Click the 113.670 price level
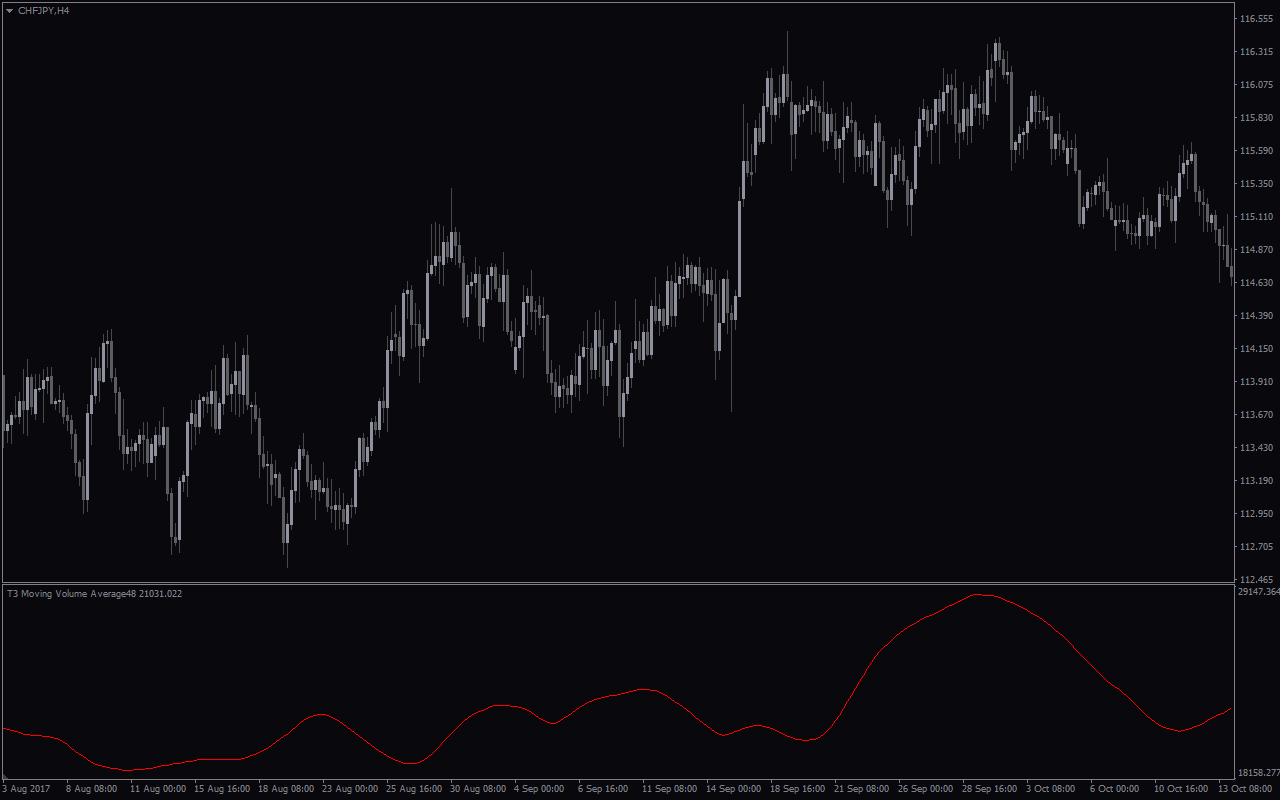 click(x=1255, y=415)
